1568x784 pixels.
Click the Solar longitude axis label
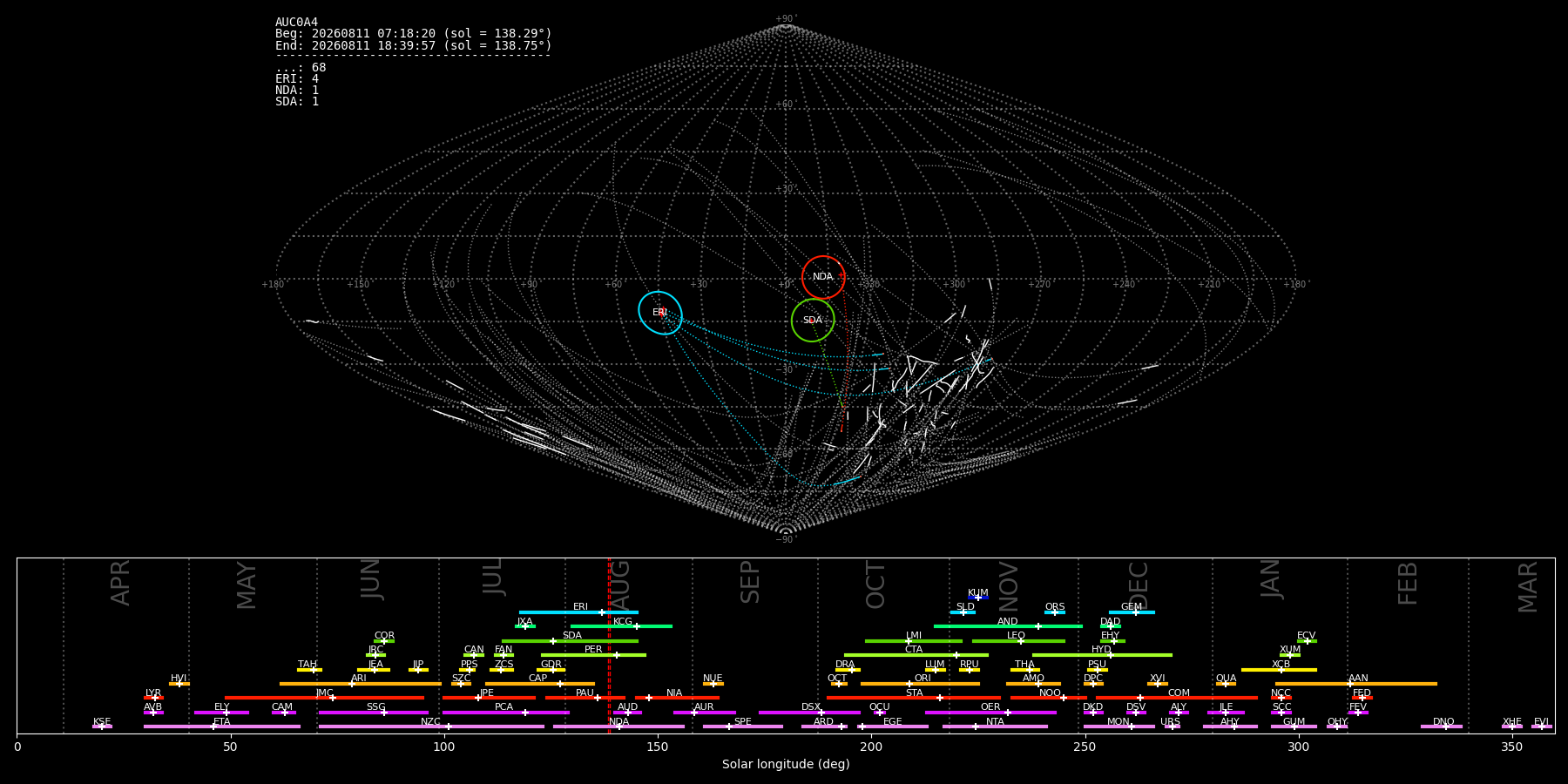pyautogui.click(x=786, y=765)
